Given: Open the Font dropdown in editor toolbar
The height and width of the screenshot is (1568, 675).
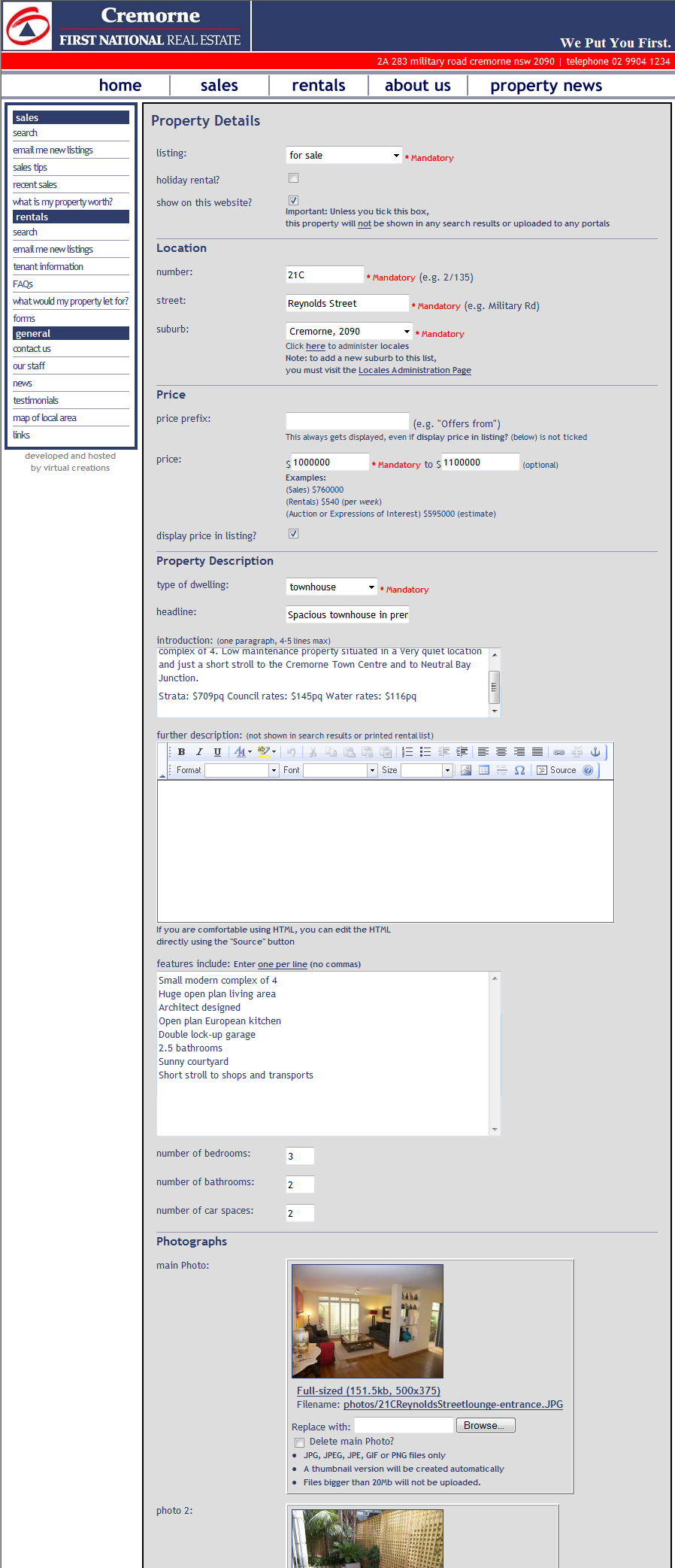Looking at the screenshot, I should pos(341,770).
